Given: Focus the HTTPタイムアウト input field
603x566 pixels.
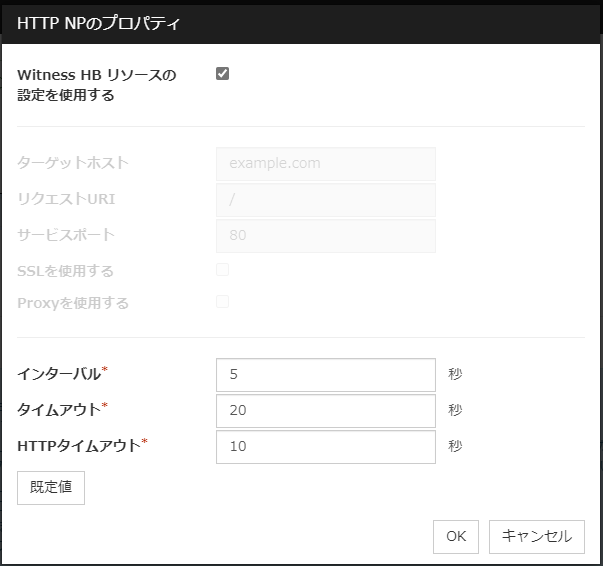Looking at the screenshot, I should coord(325,446).
